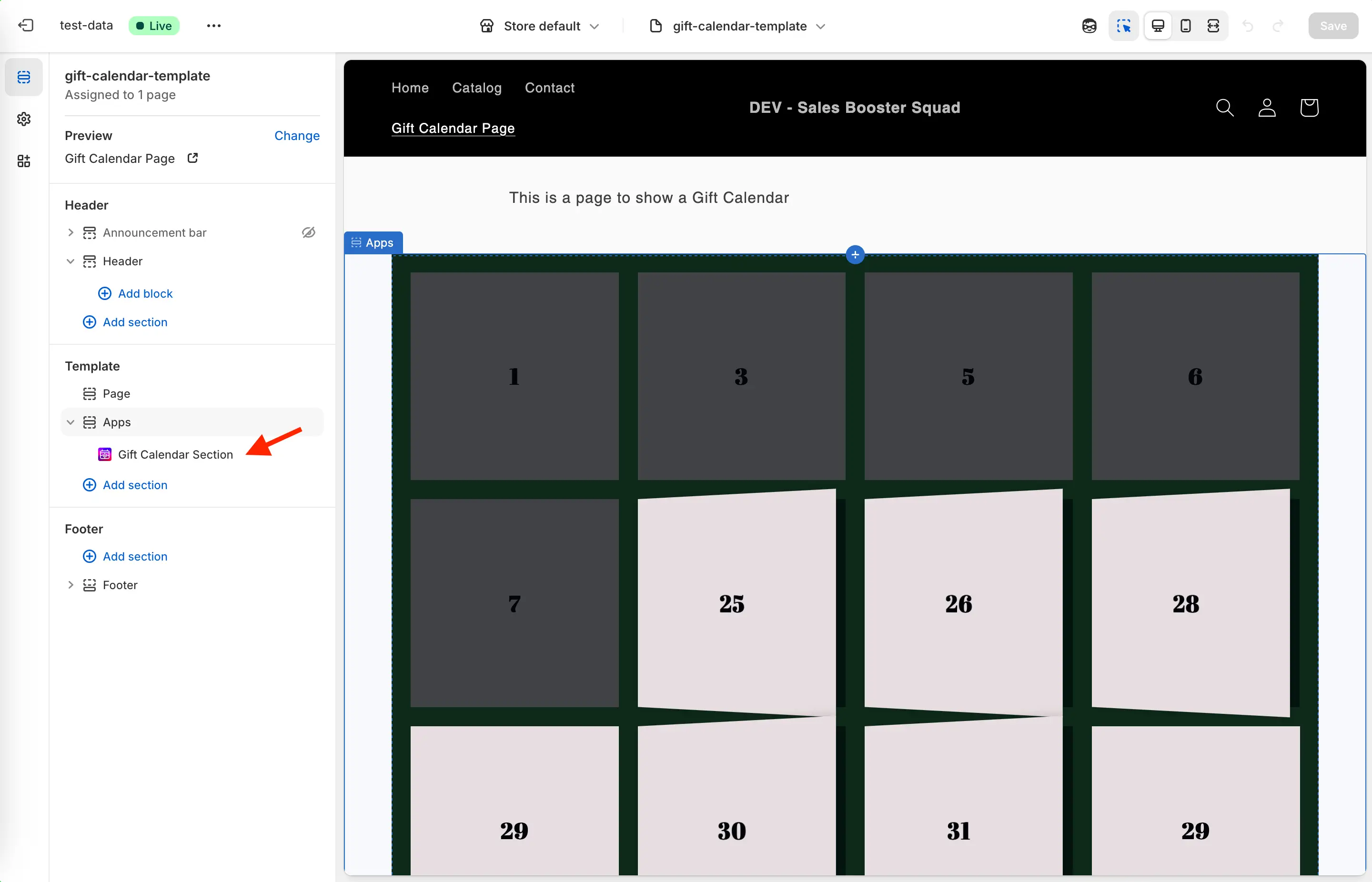Click Catalog in store navigation

(476, 88)
